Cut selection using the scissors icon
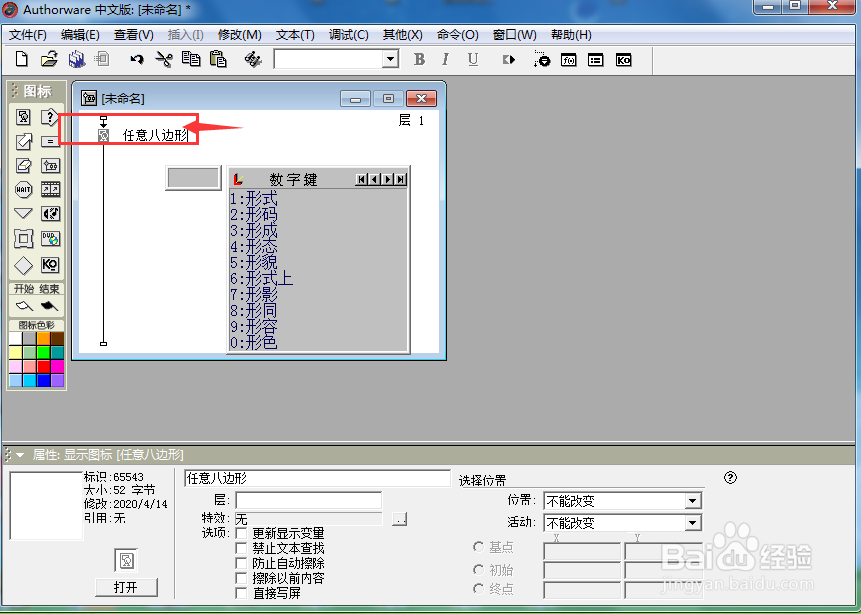 point(164,59)
